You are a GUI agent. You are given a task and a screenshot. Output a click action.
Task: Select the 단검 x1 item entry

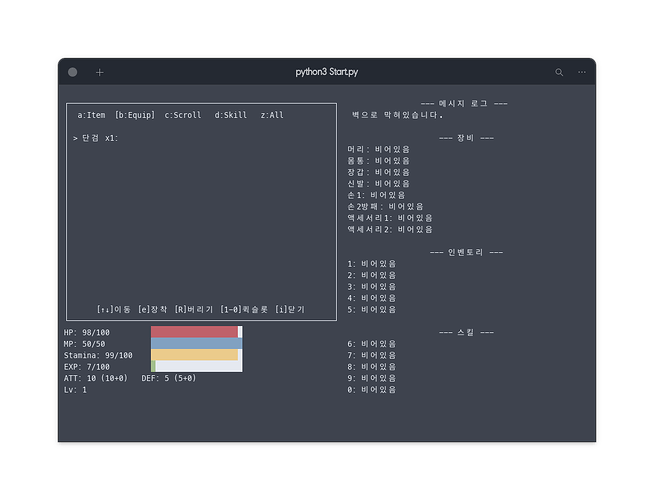99,138
